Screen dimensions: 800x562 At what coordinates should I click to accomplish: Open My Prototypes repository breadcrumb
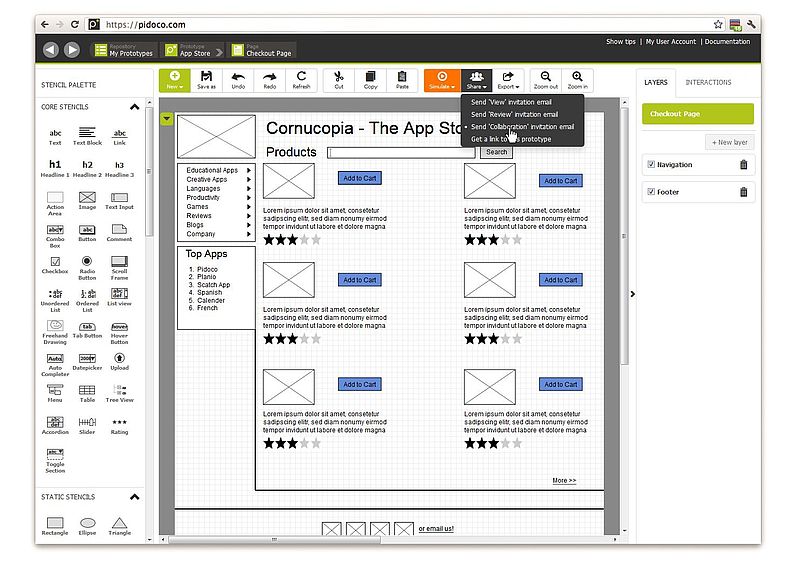(123, 50)
